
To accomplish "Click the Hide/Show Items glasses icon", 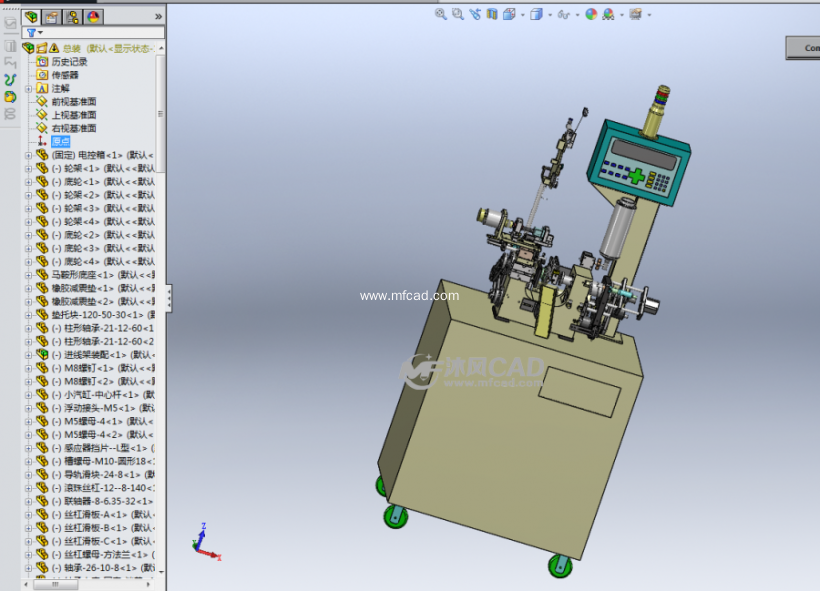I will (x=563, y=15).
